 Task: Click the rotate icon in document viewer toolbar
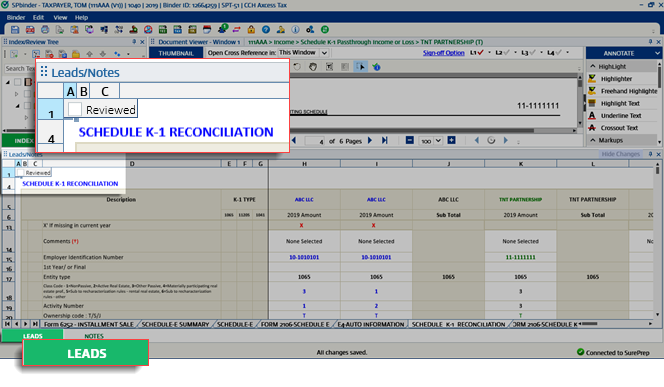(297, 67)
